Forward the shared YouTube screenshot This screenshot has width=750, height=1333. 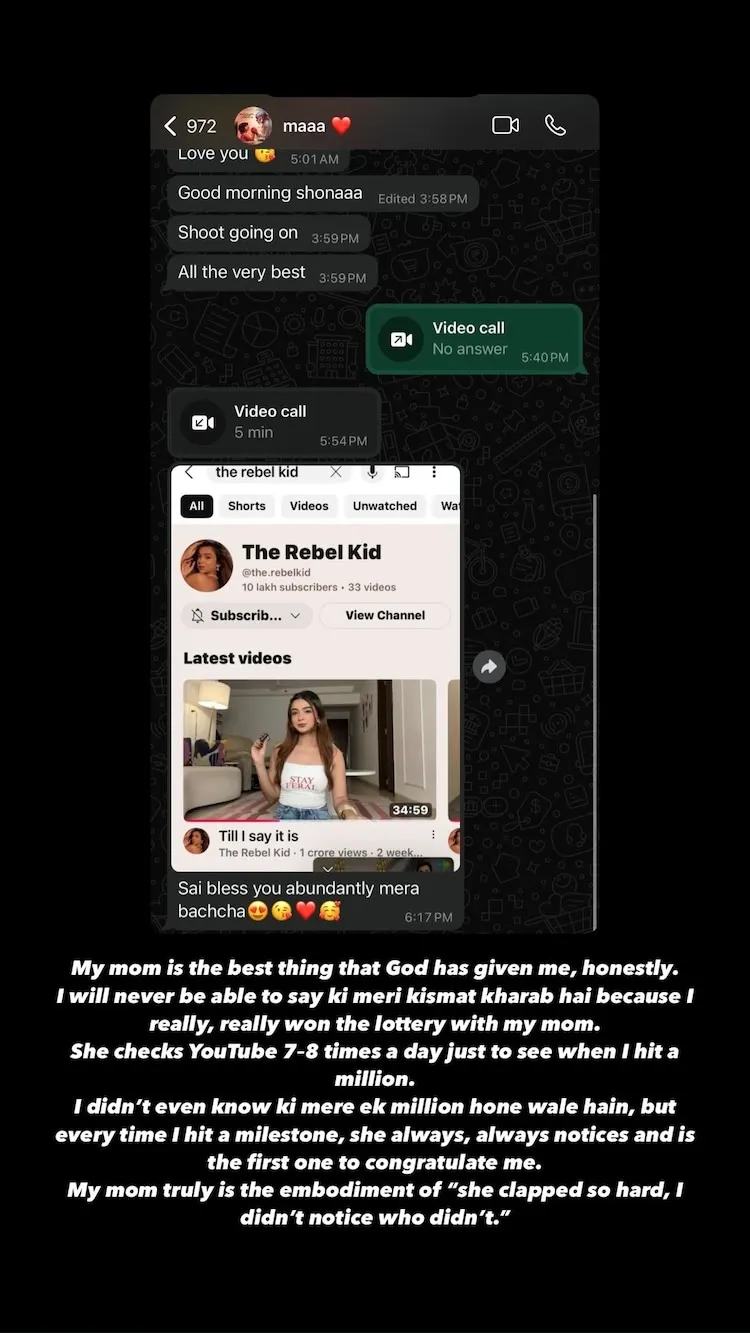489,666
